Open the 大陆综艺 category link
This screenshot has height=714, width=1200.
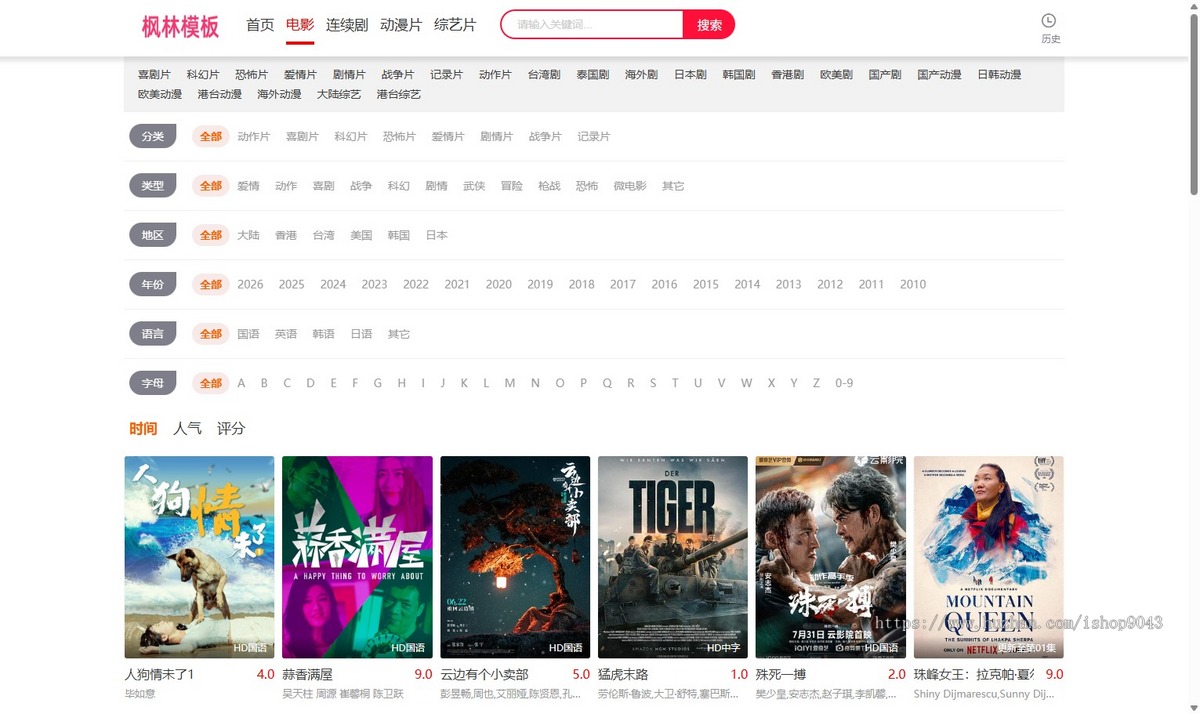click(339, 94)
